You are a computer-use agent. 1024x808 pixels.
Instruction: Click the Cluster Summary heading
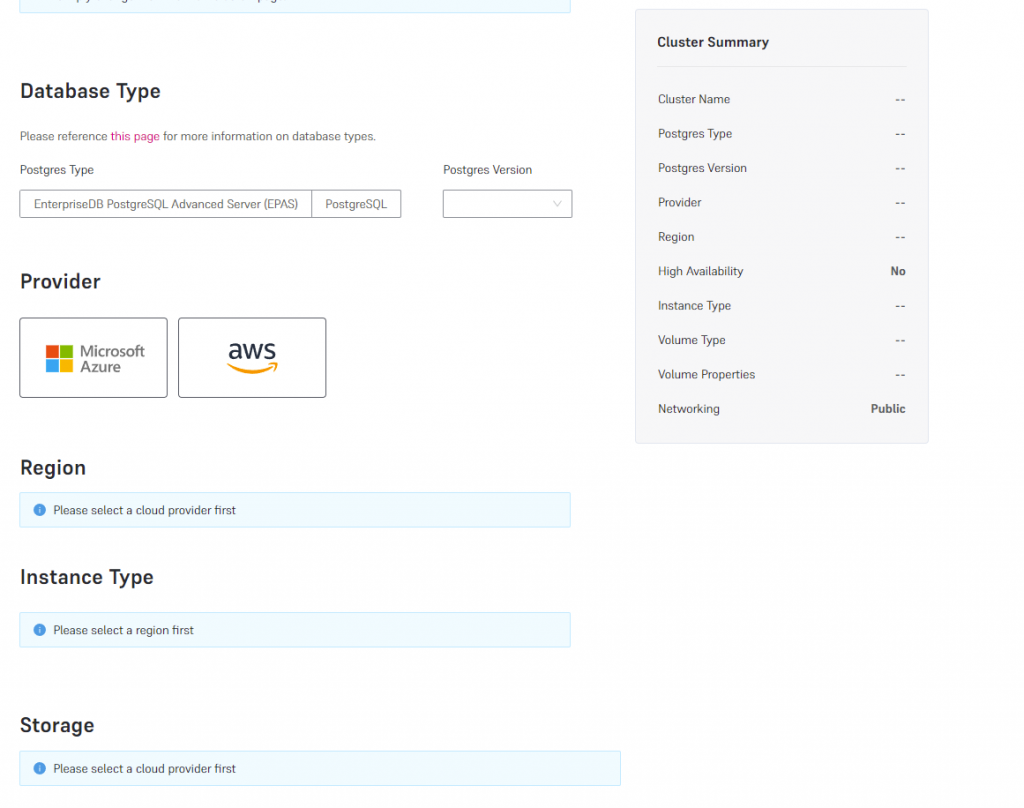coord(713,42)
